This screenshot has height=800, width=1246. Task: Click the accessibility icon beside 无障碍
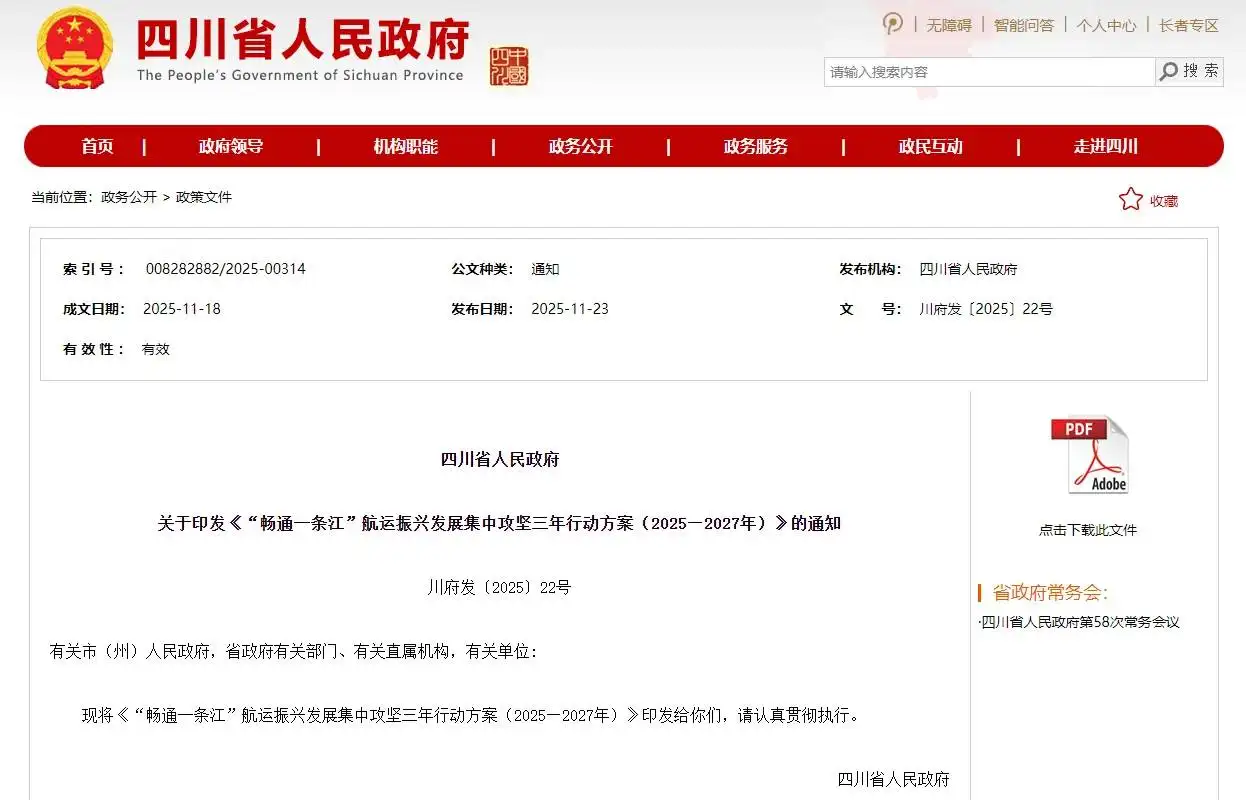coord(892,24)
